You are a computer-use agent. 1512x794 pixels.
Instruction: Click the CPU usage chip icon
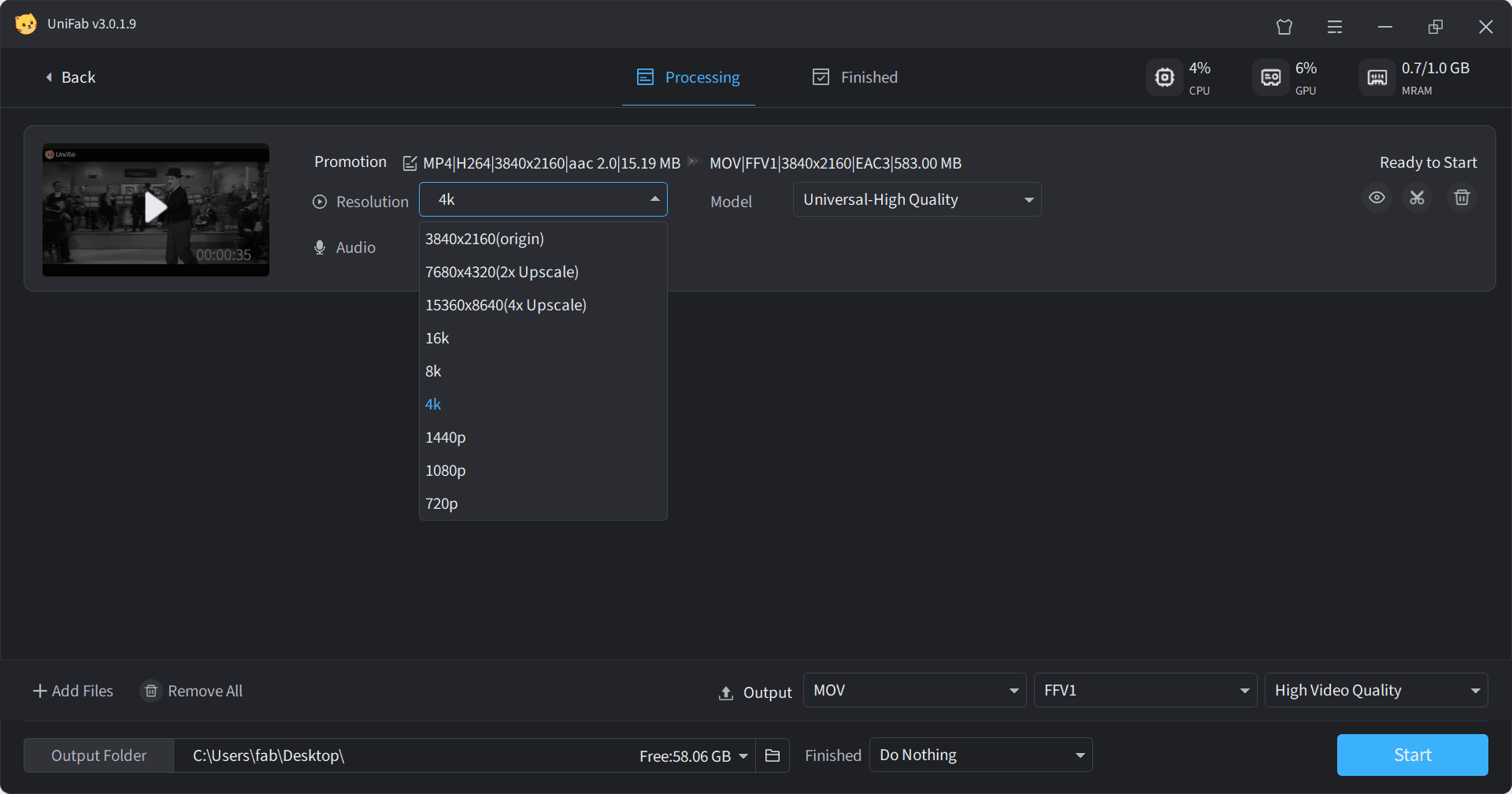pos(1164,77)
